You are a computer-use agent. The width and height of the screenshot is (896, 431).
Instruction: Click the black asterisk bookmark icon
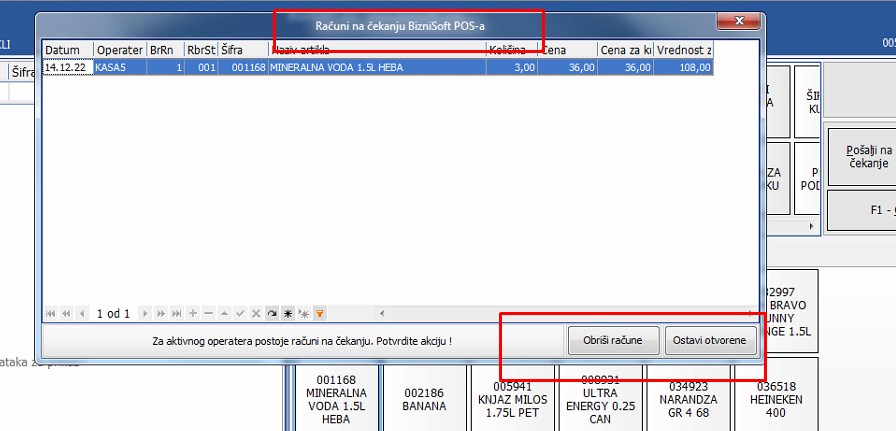[287, 313]
